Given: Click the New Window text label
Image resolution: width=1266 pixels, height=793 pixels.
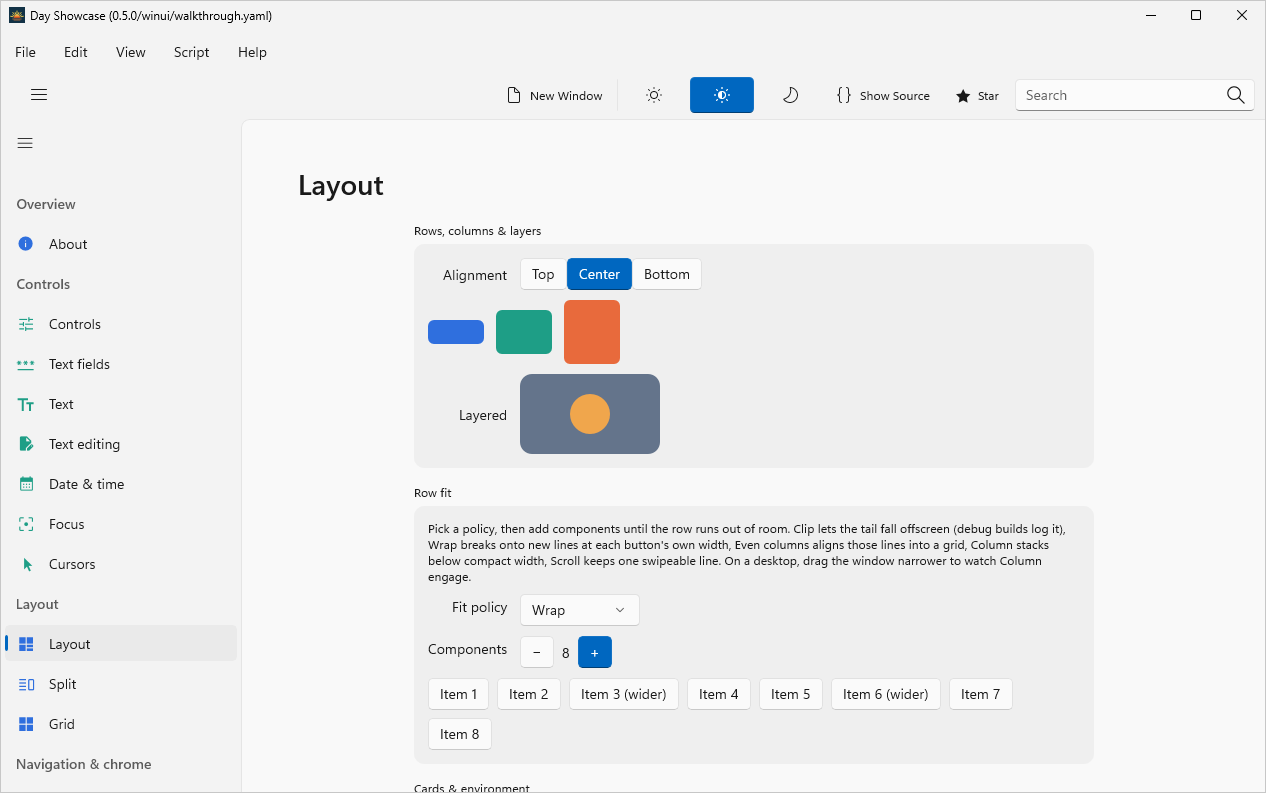Looking at the screenshot, I should tap(566, 96).
